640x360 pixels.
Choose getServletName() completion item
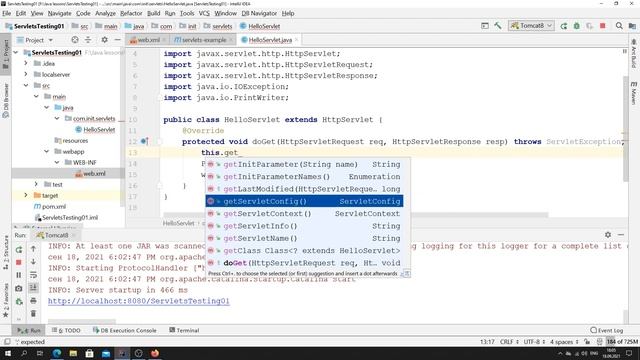pyautogui.click(x=304, y=238)
